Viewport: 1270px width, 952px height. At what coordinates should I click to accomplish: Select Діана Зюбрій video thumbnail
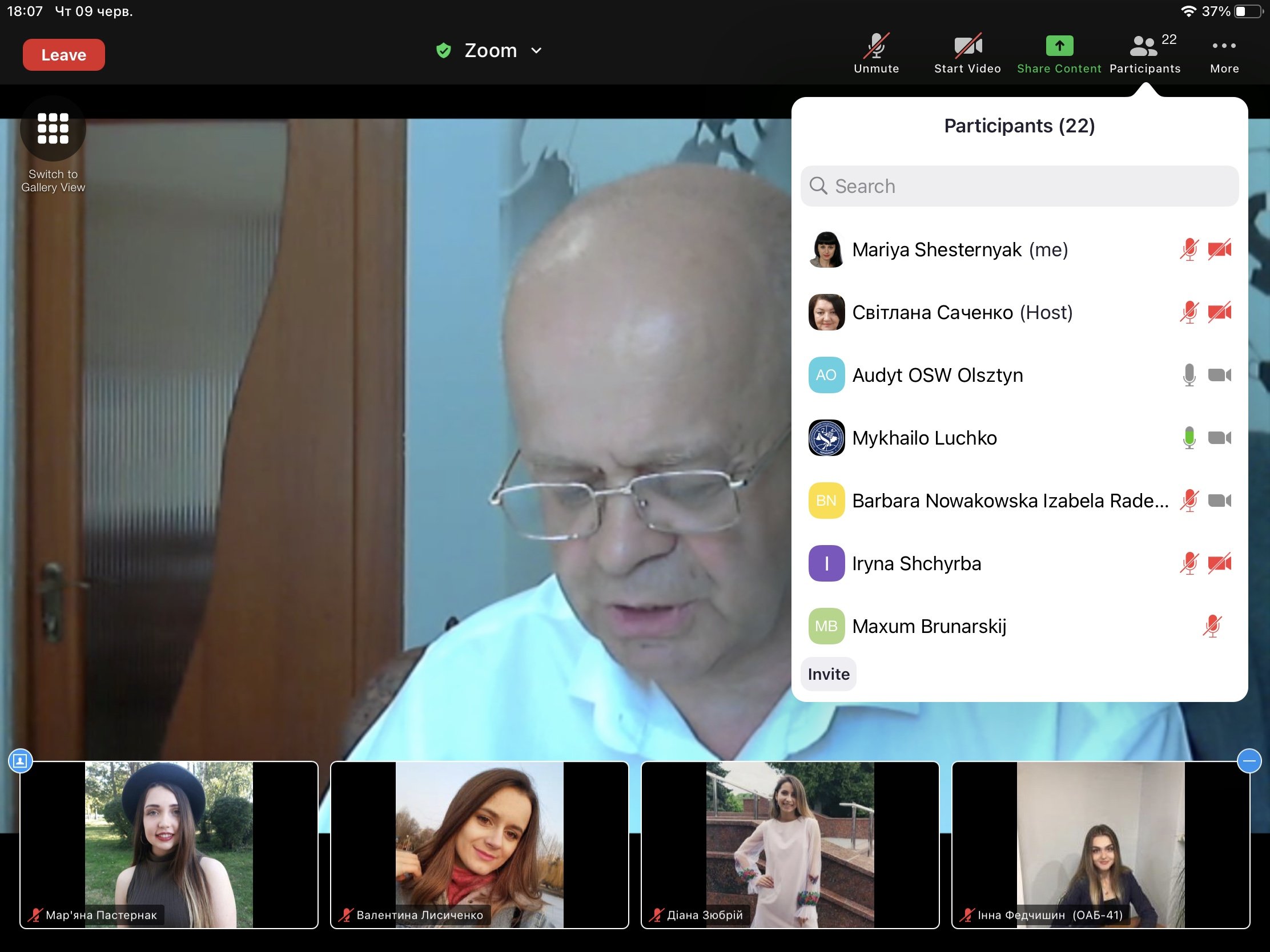click(x=790, y=845)
